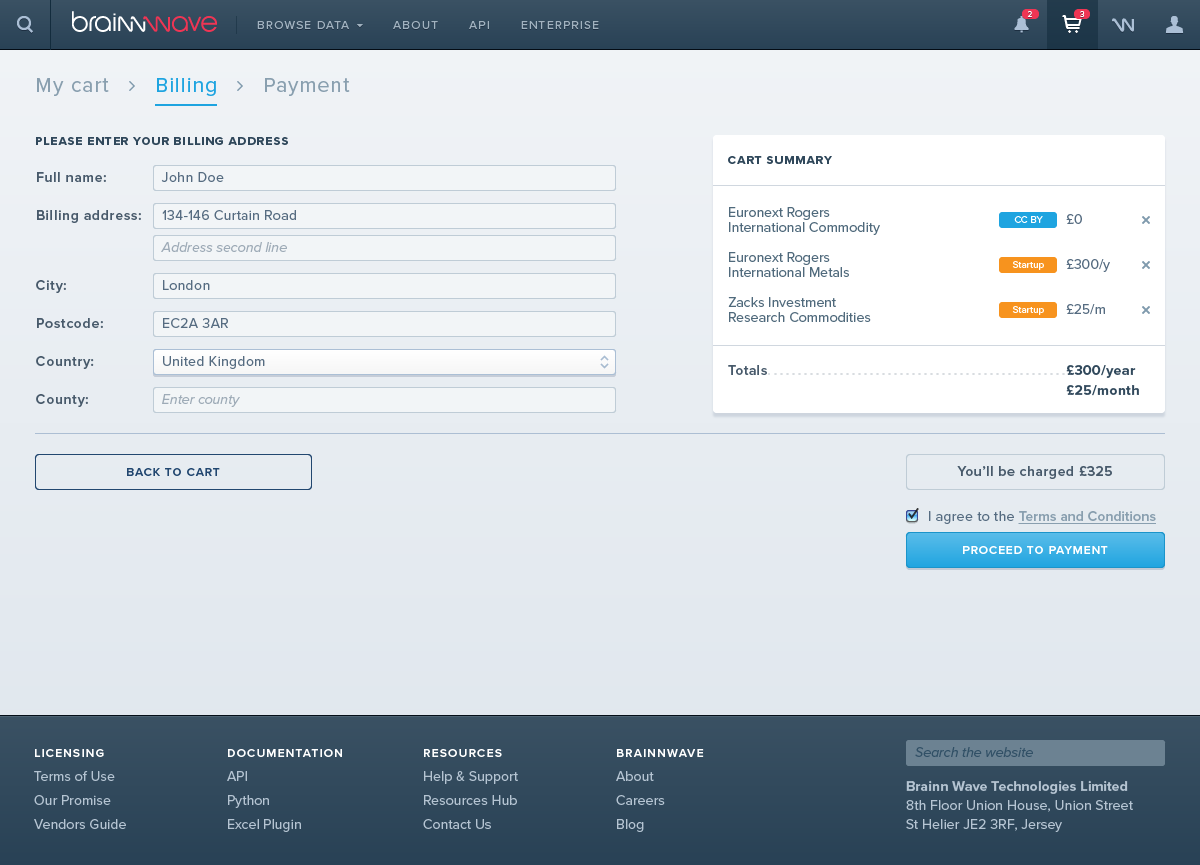The width and height of the screenshot is (1200, 865).
Task: Open the API menu item in header
Action: (x=480, y=25)
